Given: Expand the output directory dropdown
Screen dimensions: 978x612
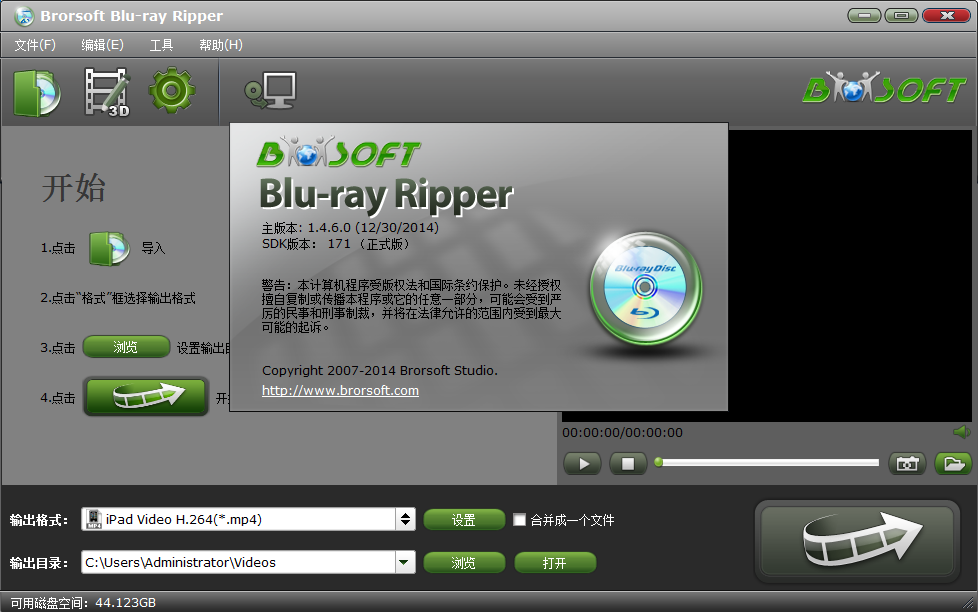Looking at the screenshot, I should 405,563.
